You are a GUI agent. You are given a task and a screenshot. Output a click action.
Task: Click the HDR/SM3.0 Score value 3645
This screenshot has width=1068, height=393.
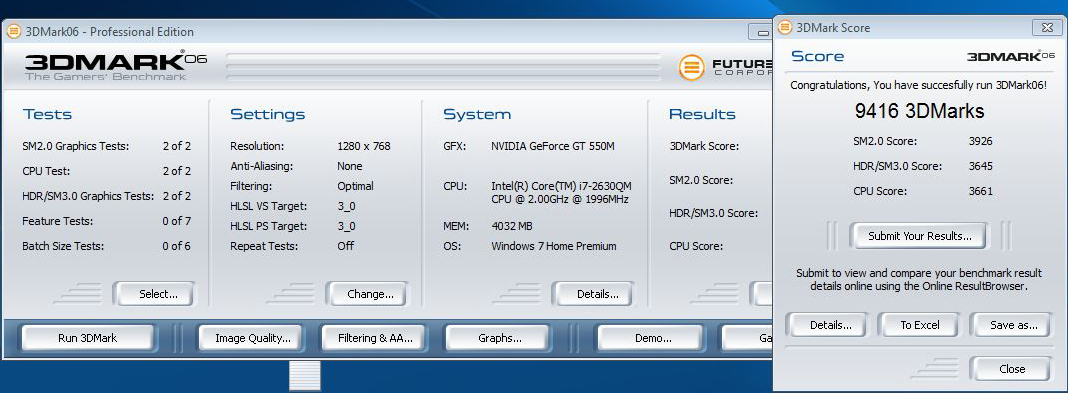point(981,166)
